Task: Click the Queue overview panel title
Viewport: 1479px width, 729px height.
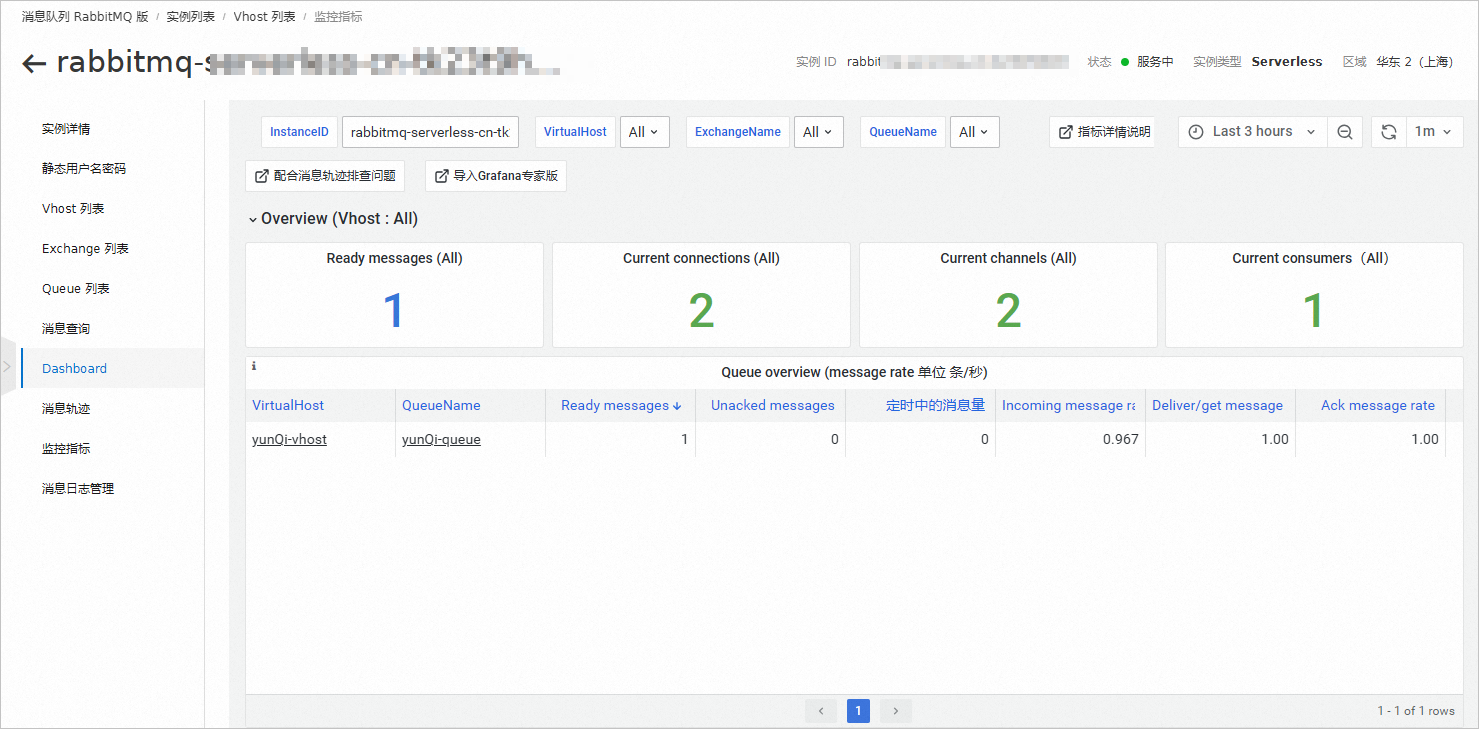Action: [854, 372]
